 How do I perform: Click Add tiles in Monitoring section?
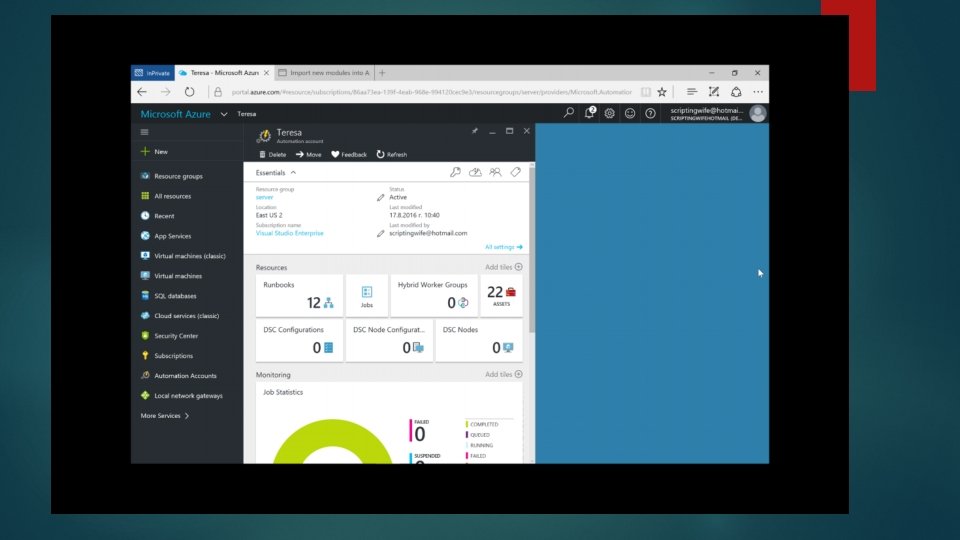504,375
